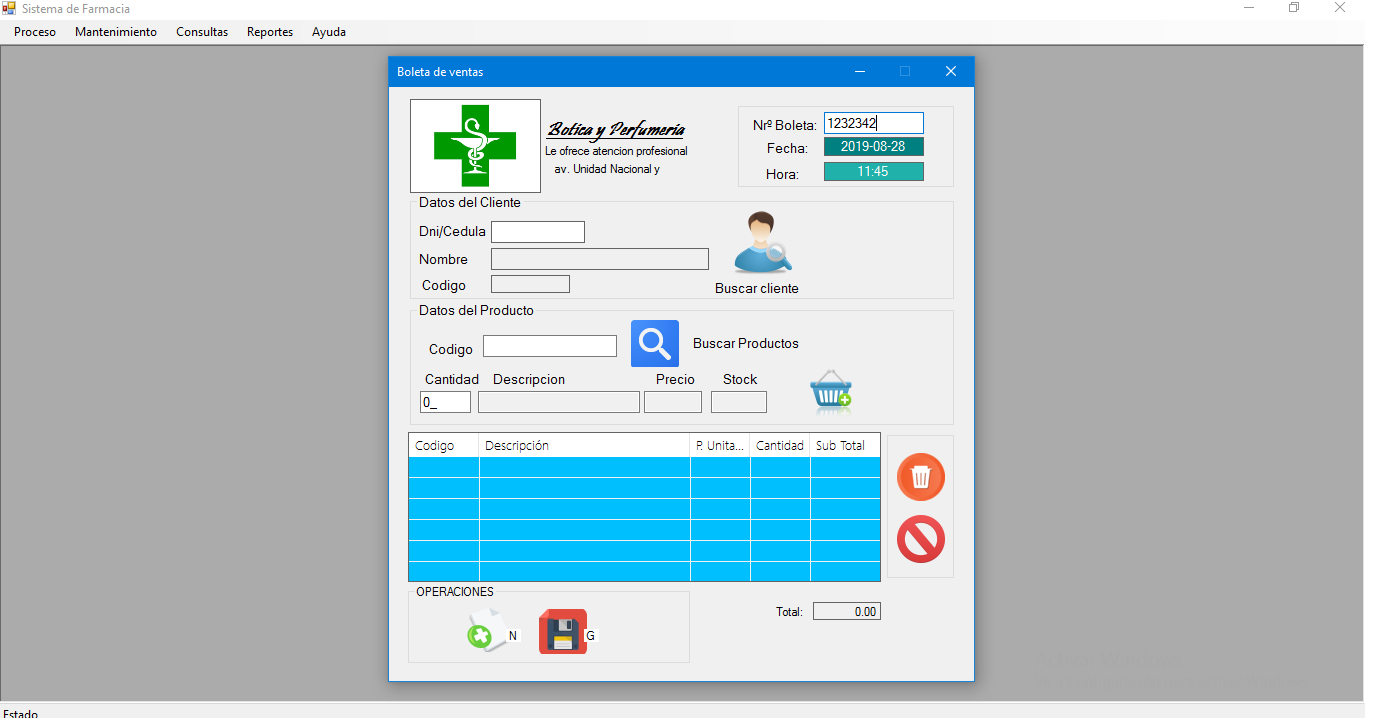The height and width of the screenshot is (718, 1382).
Task: Open the Proceso menu
Action: [35, 32]
